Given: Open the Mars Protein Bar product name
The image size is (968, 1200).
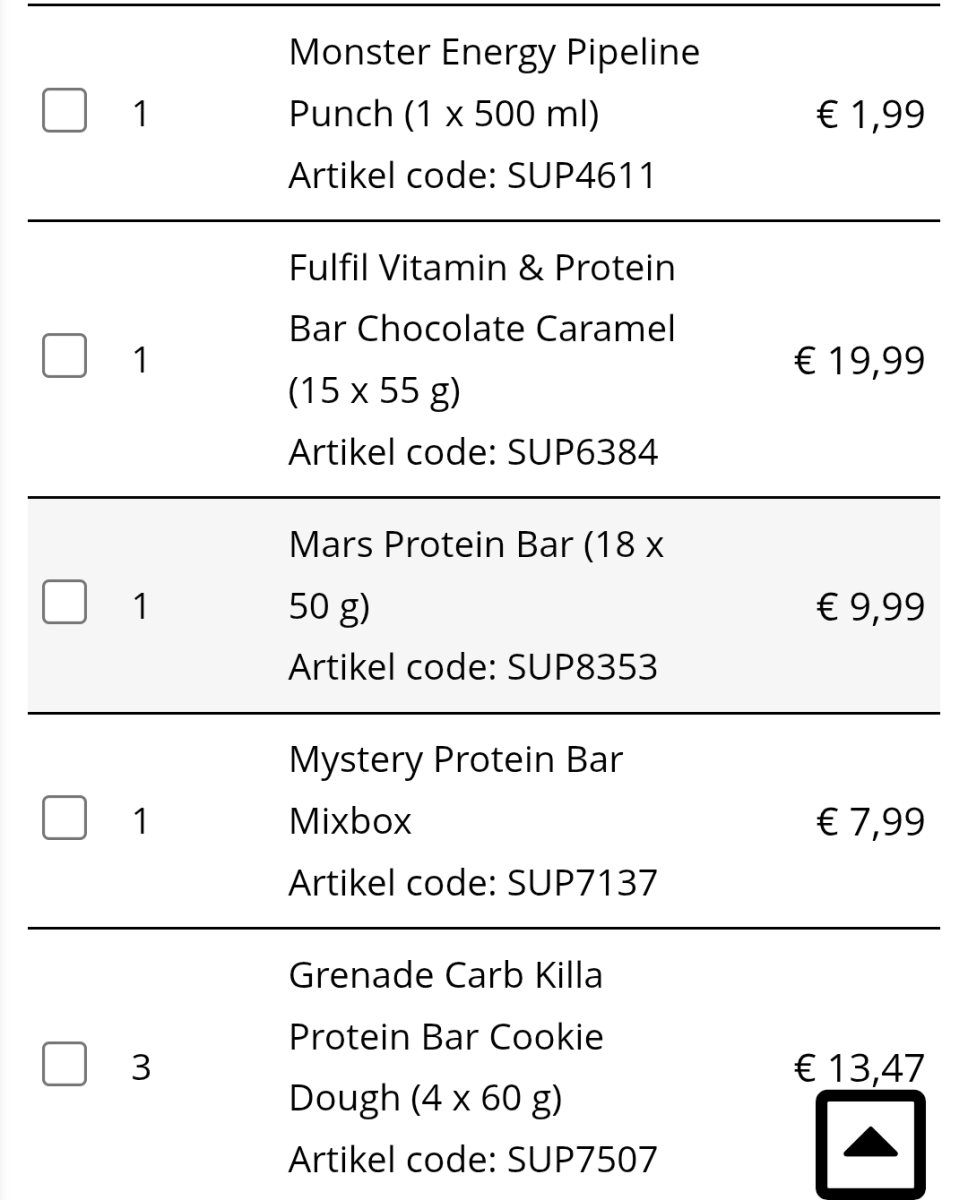Looking at the screenshot, I should point(476,575).
